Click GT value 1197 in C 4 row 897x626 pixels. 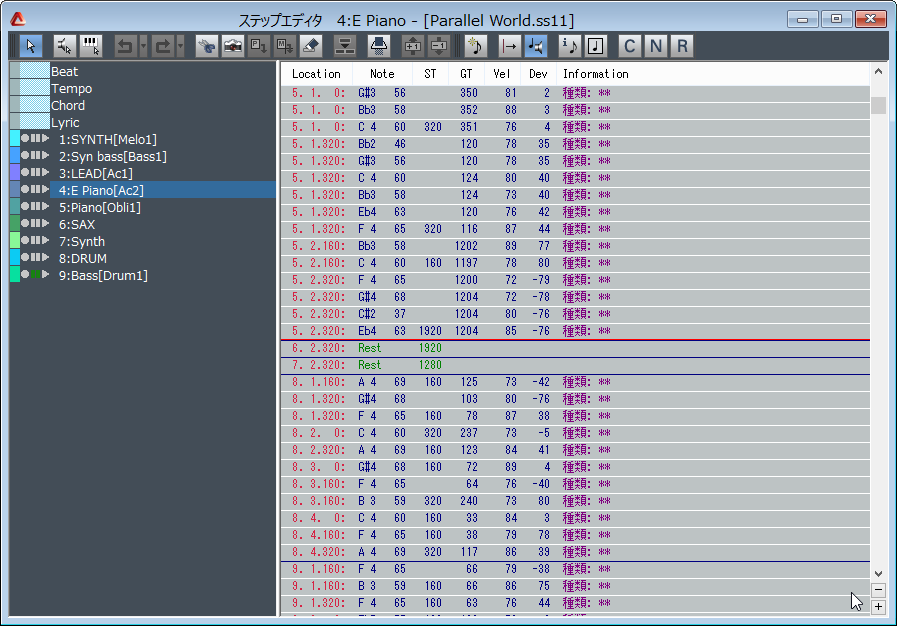(466, 263)
